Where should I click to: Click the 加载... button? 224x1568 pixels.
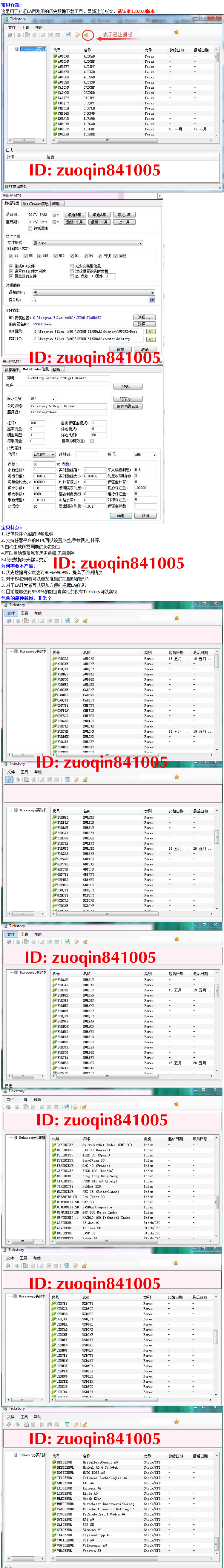[127, 386]
